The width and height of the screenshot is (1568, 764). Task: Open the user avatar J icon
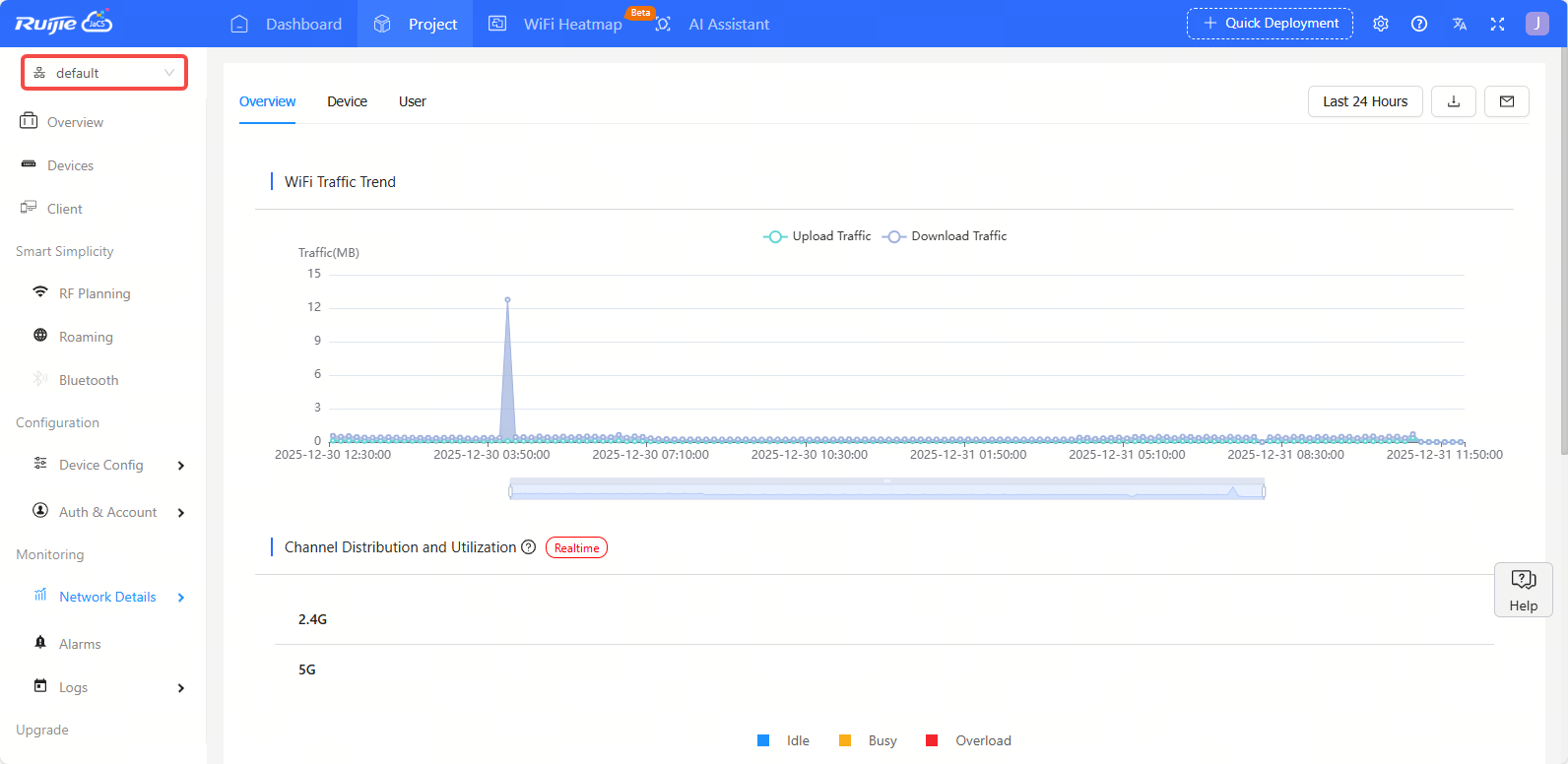point(1536,24)
